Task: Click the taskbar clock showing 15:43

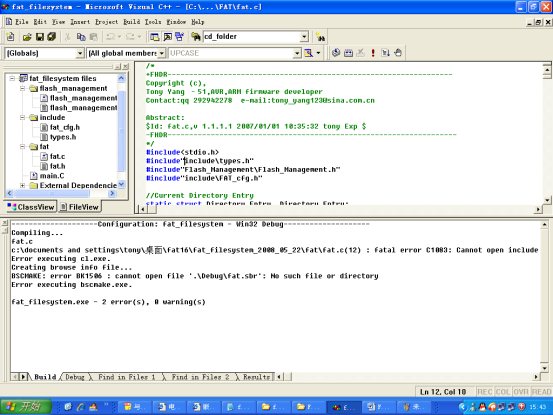Action: 538,407
